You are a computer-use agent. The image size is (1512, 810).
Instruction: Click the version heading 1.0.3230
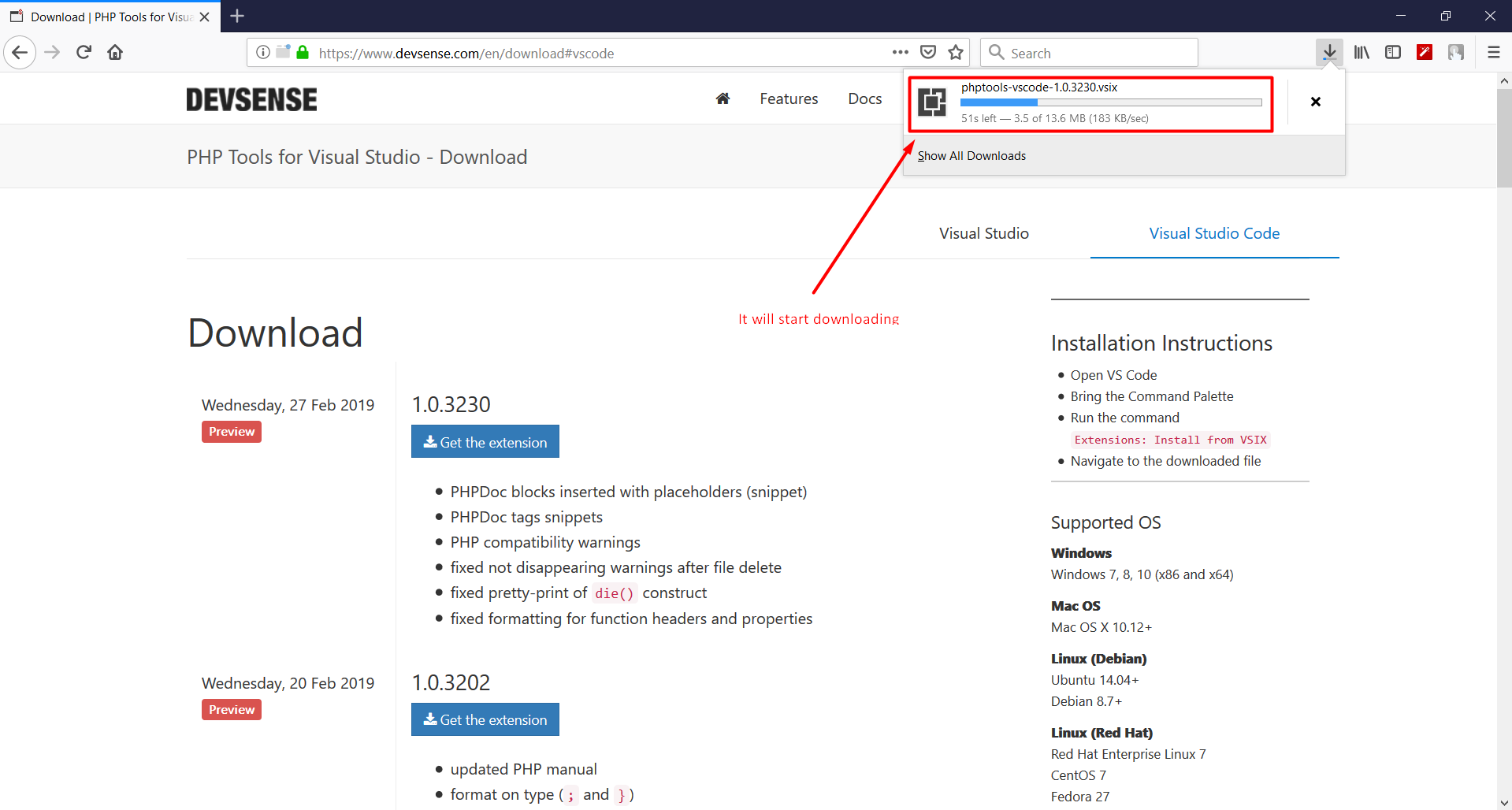[x=451, y=404]
